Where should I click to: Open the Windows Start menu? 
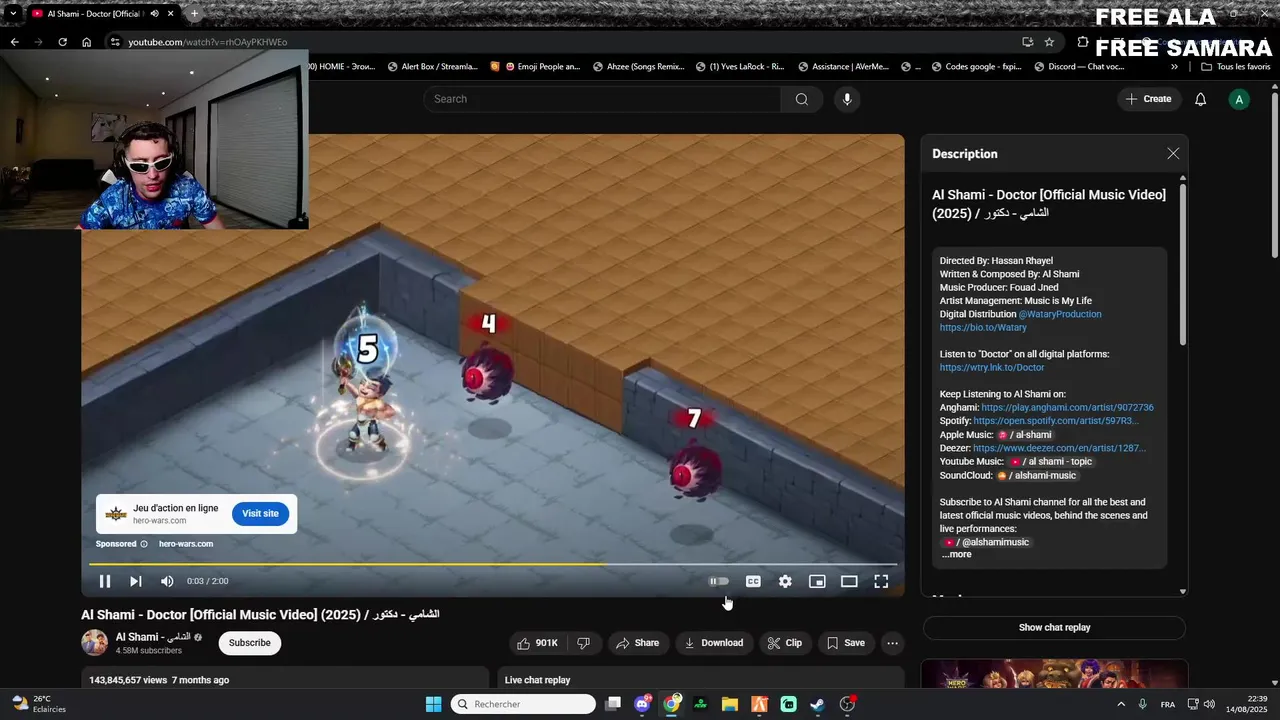(433, 704)
